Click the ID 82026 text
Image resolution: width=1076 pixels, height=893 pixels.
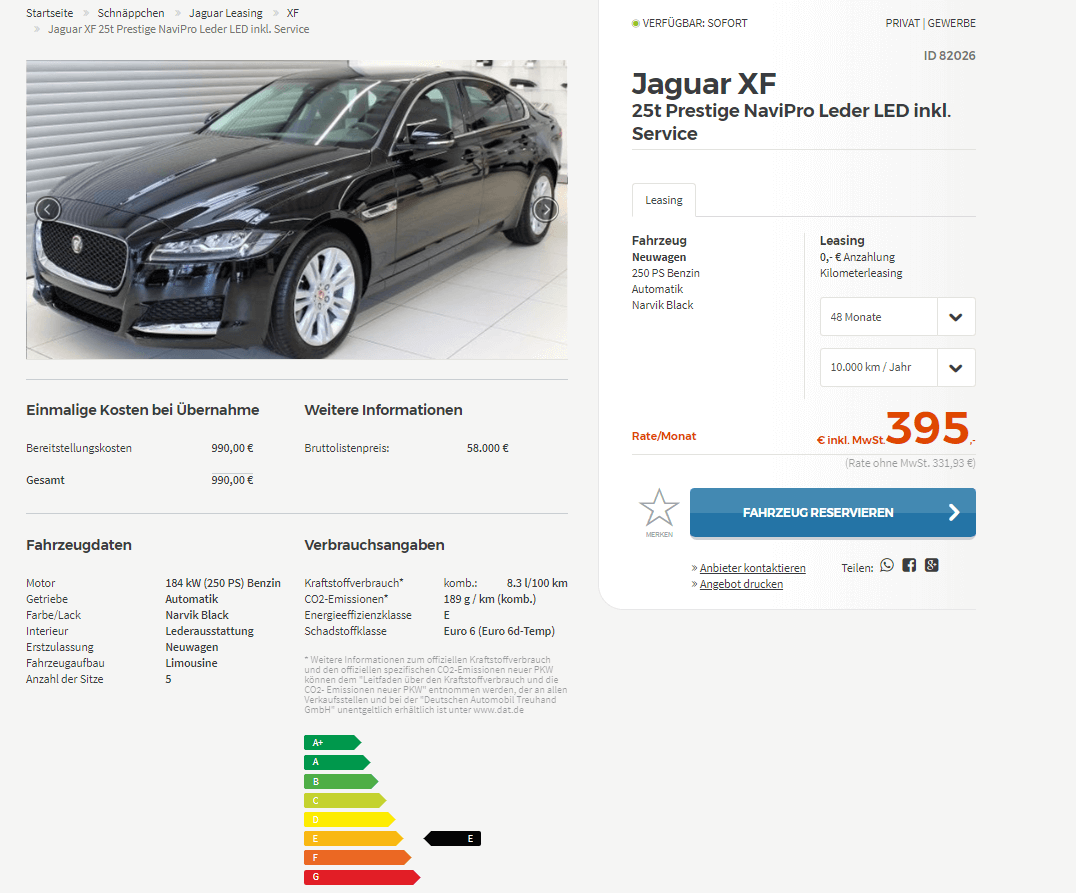pos(949,56)
